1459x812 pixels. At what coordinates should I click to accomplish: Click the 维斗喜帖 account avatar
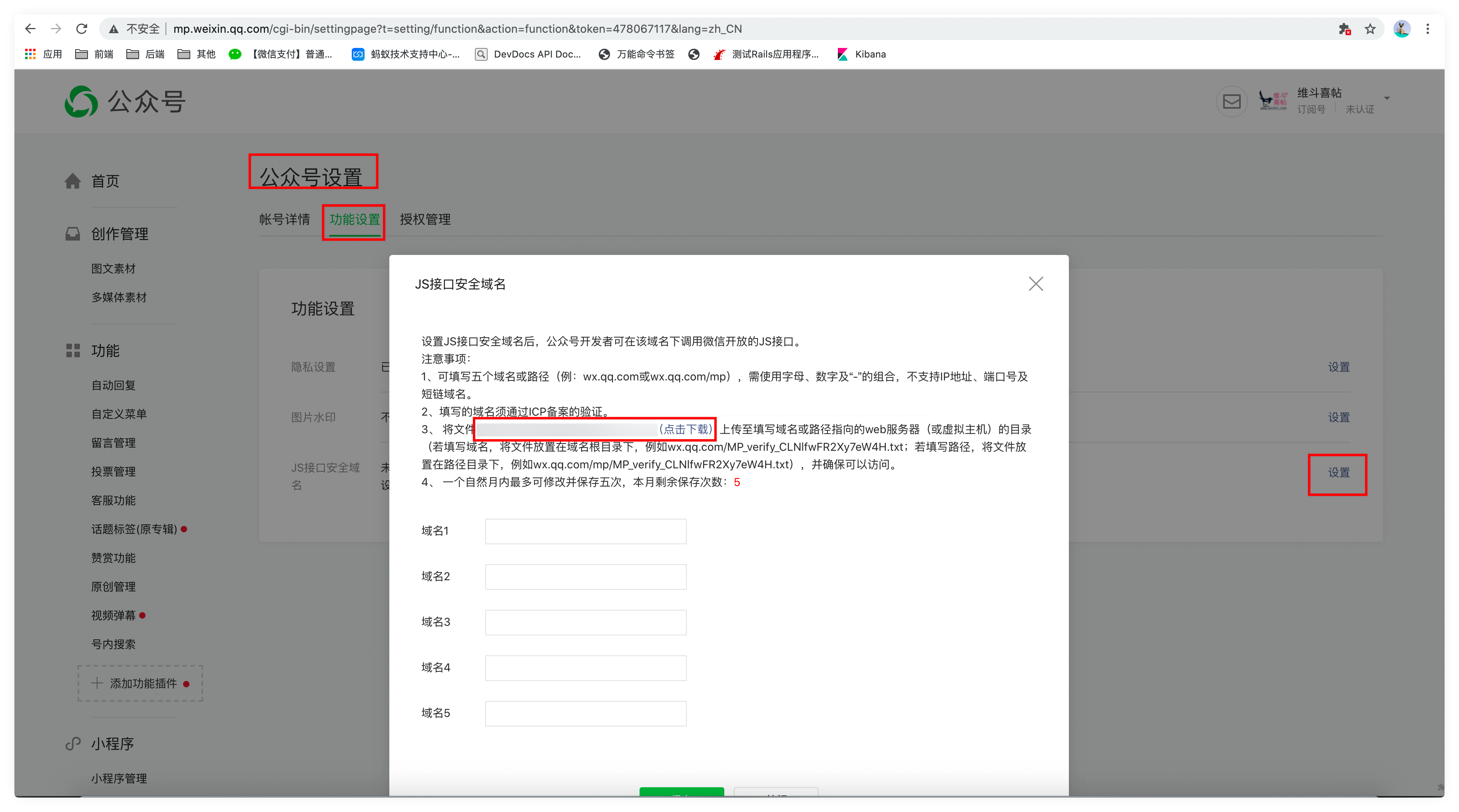tap(1273, 101)
